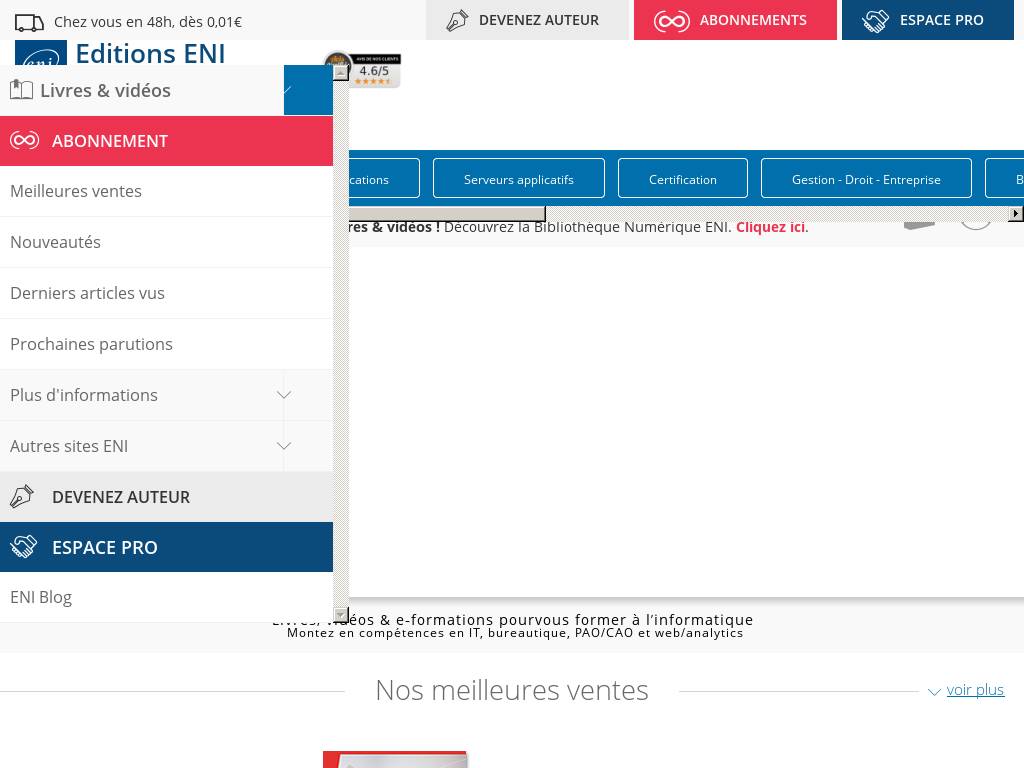The width and height of the screenshot is (1024, 768).
Task: Click the handshake icon in the sidebar Espace Pro row
Action: click(x=24, y=547)
